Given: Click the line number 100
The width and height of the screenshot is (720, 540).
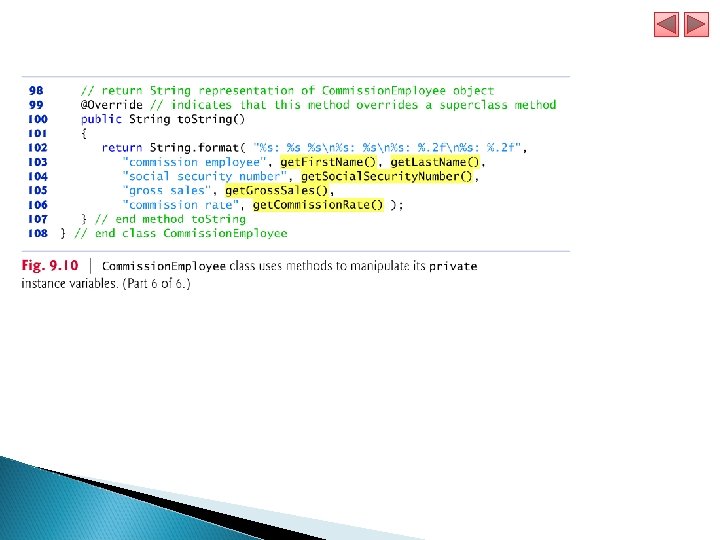Looking at the screenshot, I should 38,119.
